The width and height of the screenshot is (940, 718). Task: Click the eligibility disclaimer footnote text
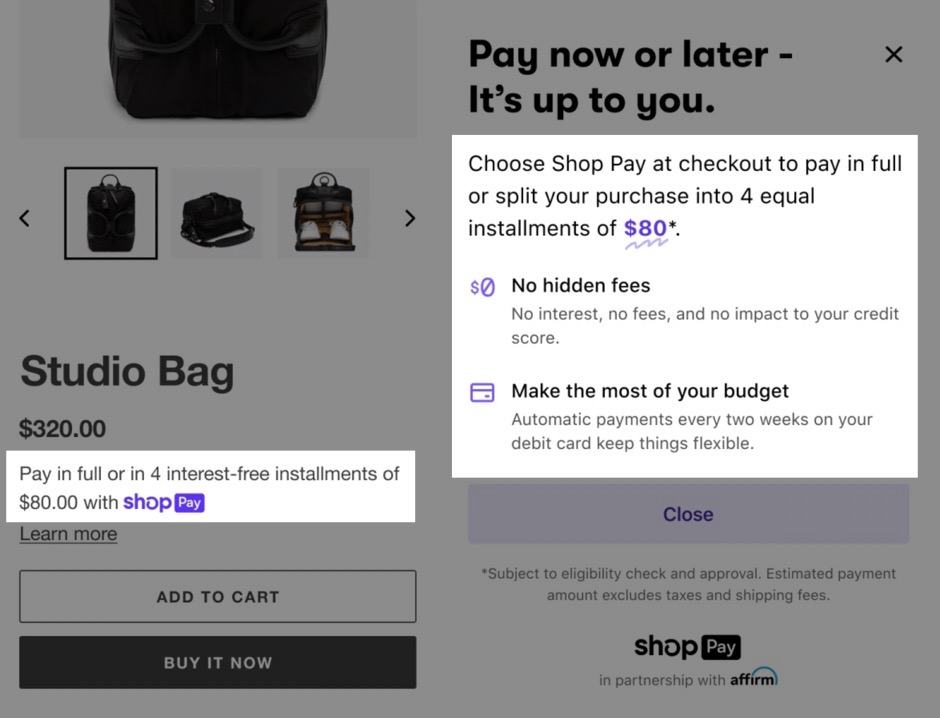pyautogui.click(x=688, y=584)
